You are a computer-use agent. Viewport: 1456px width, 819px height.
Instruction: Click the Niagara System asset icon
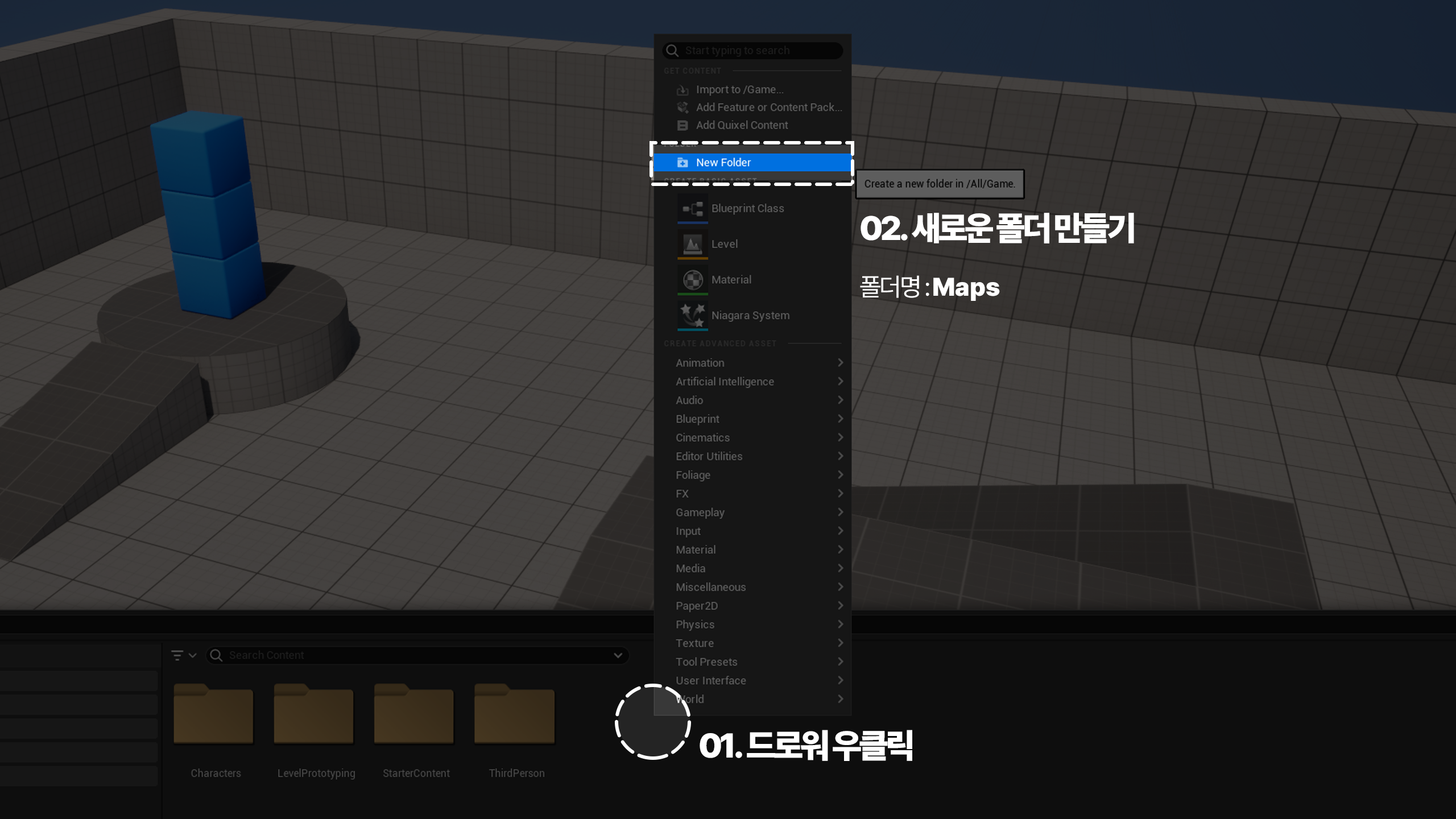click(x=693, y=316)
